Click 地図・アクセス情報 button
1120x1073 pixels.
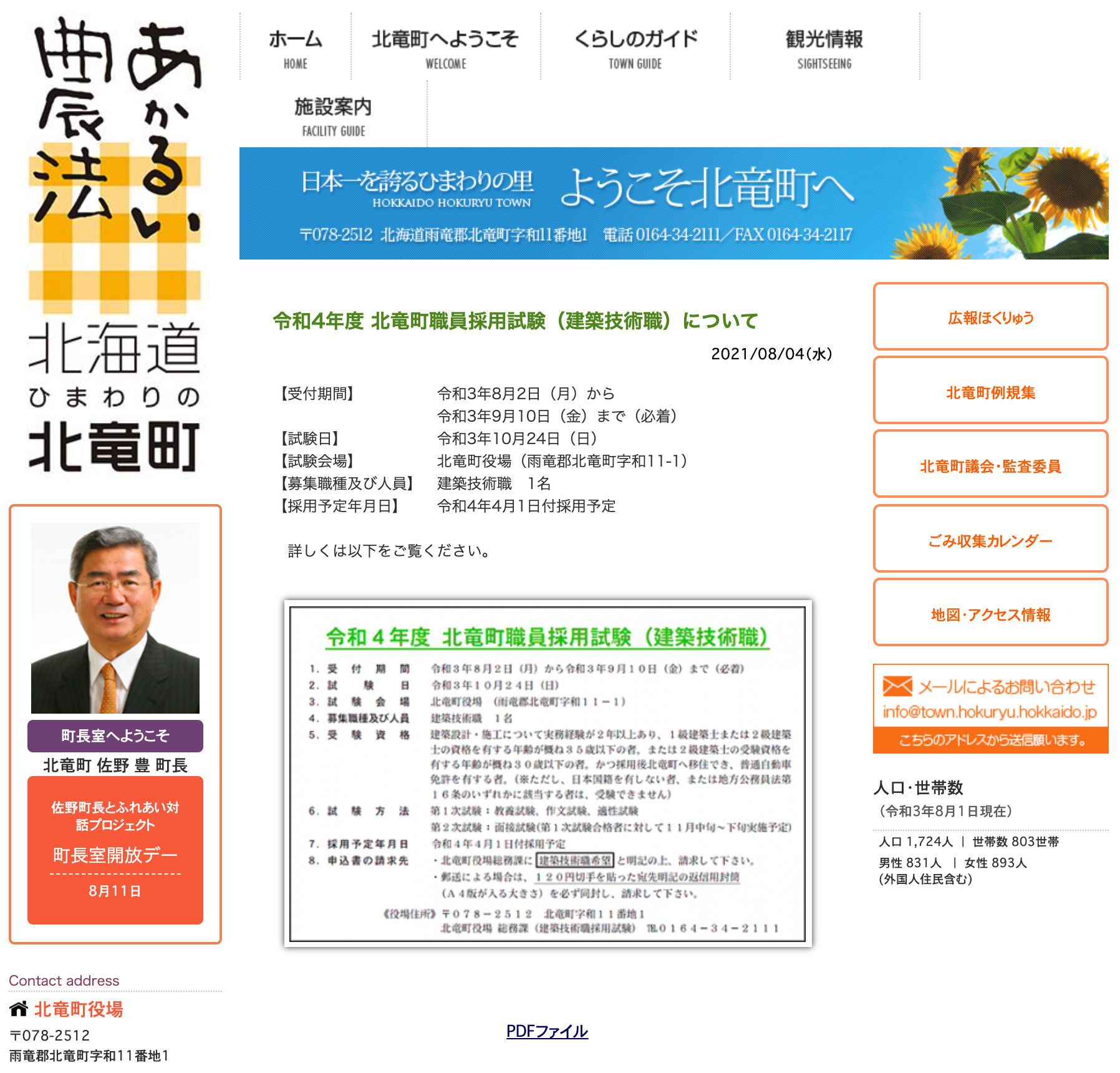[x=990, y=614]
